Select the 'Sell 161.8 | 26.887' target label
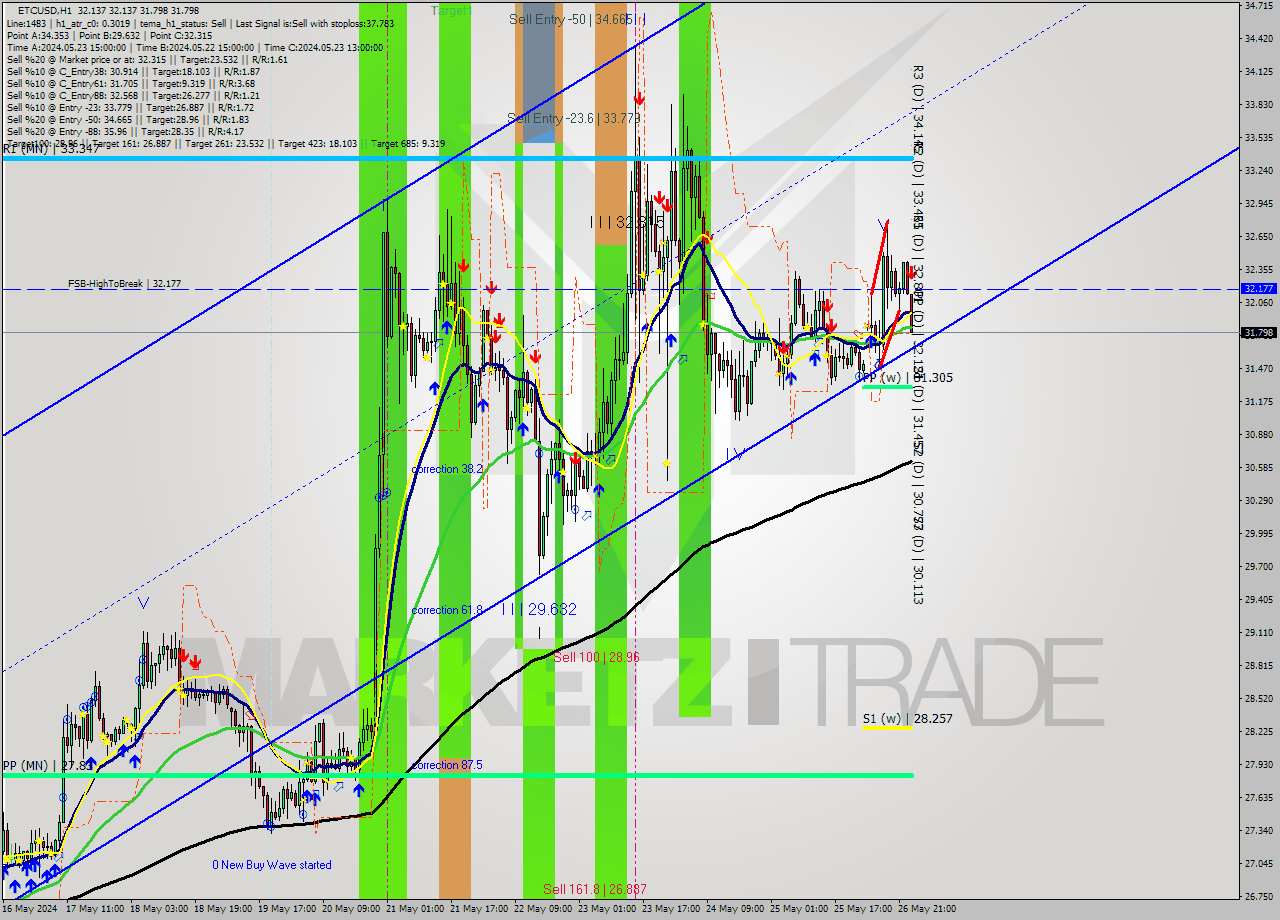Image resolution: width=1280 pixels, height=920 pixels. 595,888
